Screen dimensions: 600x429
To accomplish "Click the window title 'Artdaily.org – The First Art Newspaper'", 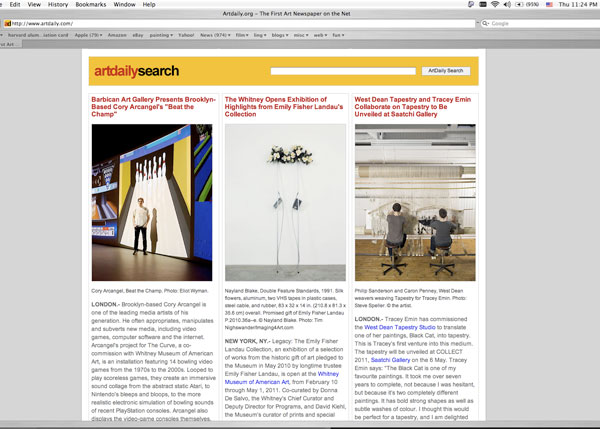I will click(286, 14).
